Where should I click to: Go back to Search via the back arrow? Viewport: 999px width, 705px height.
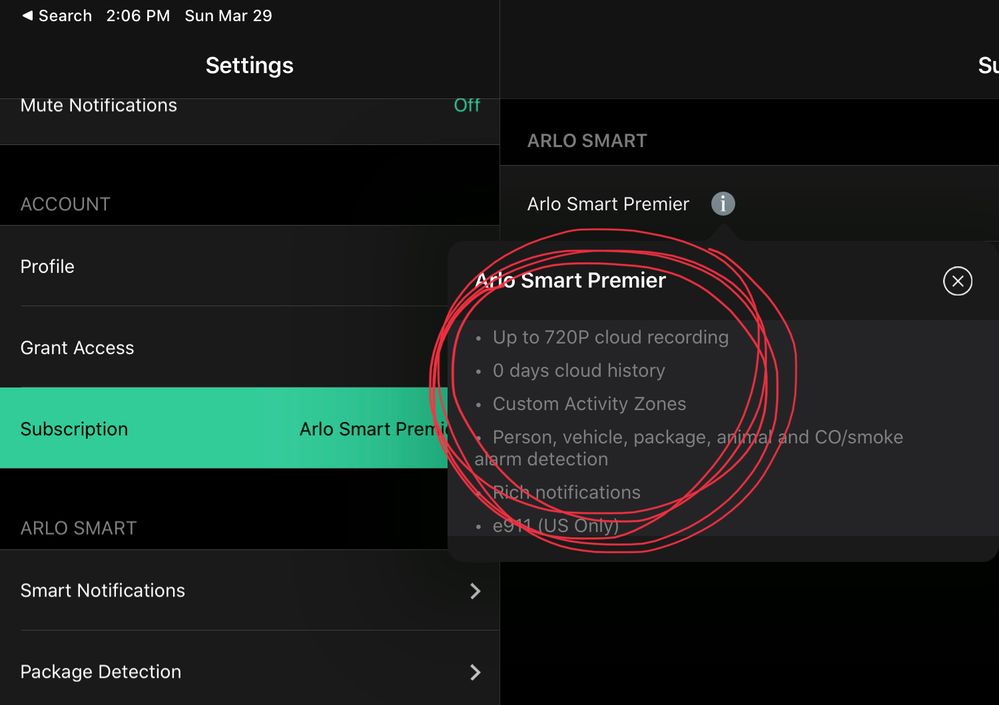click(56, 16)
